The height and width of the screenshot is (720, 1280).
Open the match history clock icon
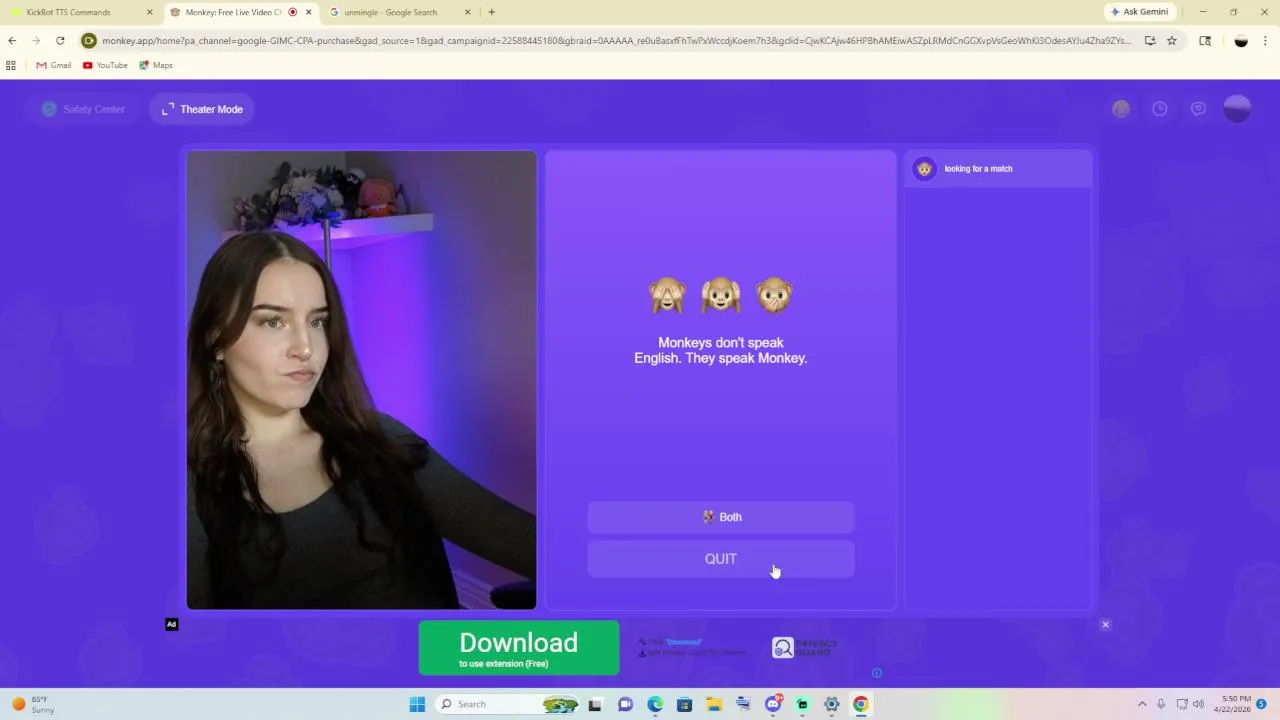click(x=1159, y=109)
